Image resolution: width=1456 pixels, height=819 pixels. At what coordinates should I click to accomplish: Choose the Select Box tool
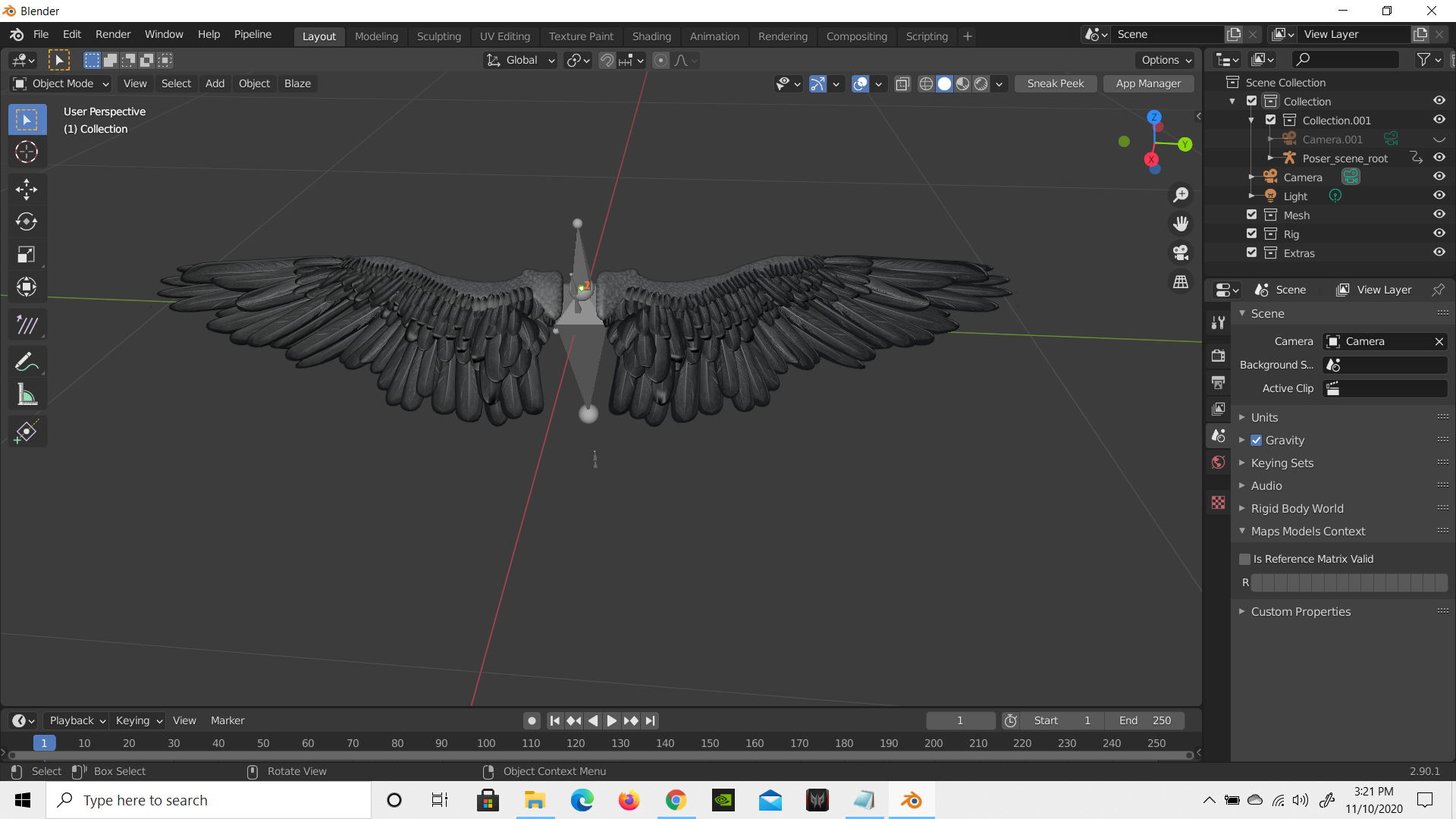pyautogui.click(x=27, y=120)
